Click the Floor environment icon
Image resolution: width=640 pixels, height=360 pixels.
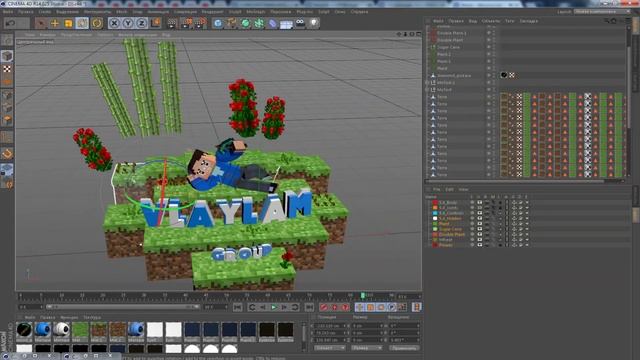click(x=286, y=24)
